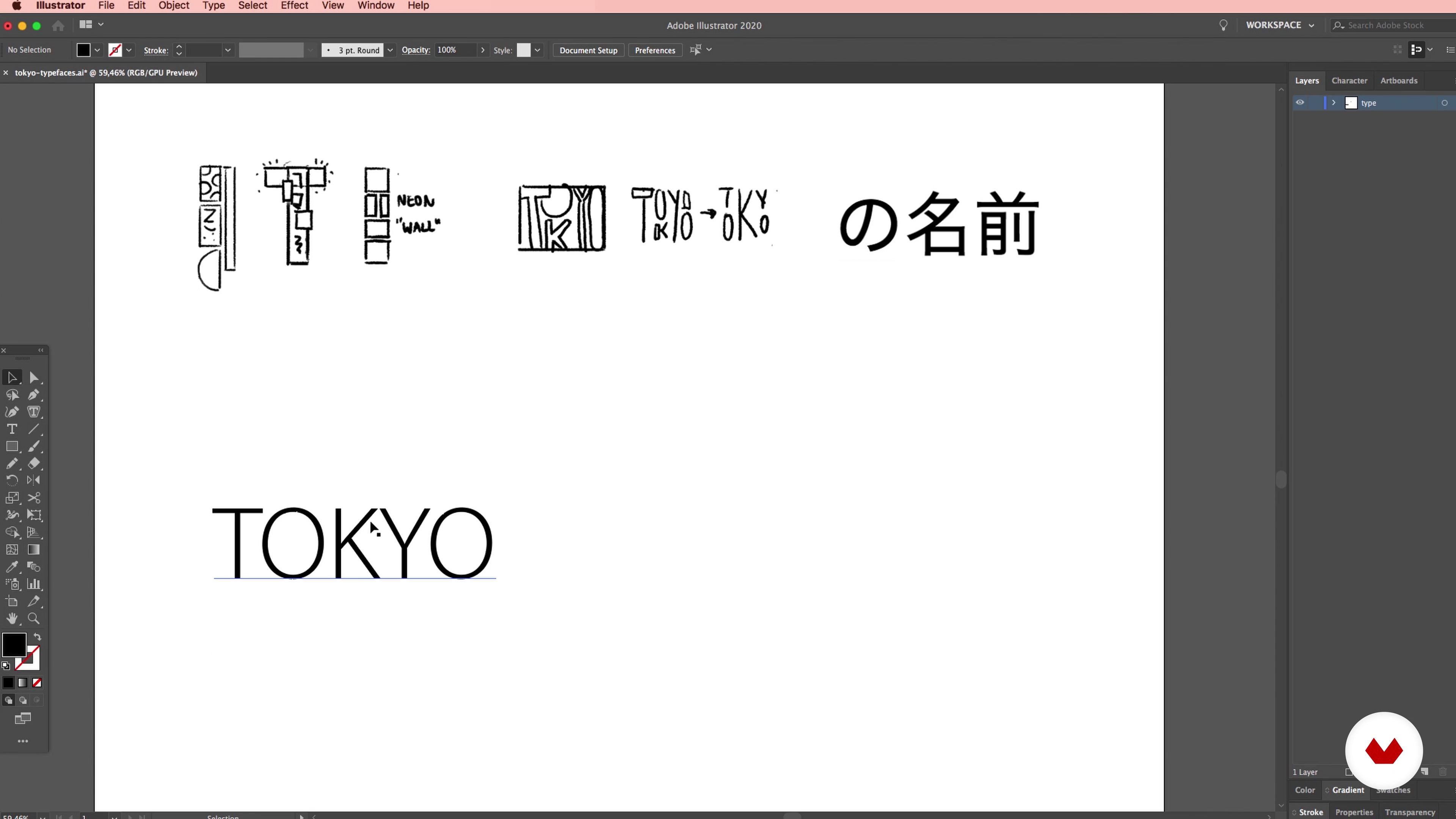
Task: Open the Object menu
Action: 174,6
